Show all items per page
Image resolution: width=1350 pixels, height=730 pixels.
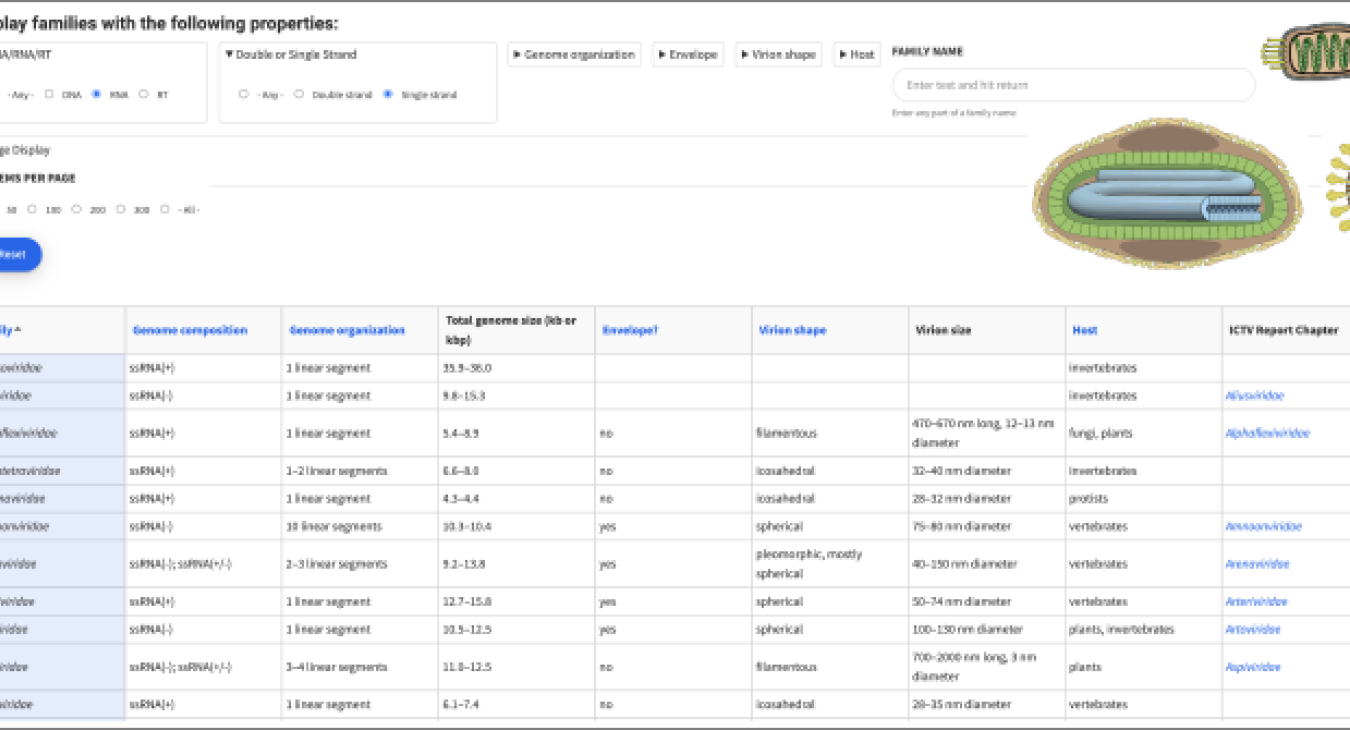[x=165, y=210]
